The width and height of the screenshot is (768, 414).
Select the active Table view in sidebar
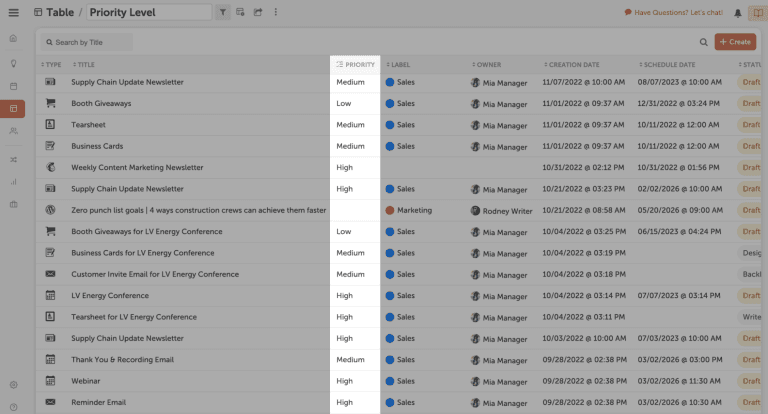13,108
